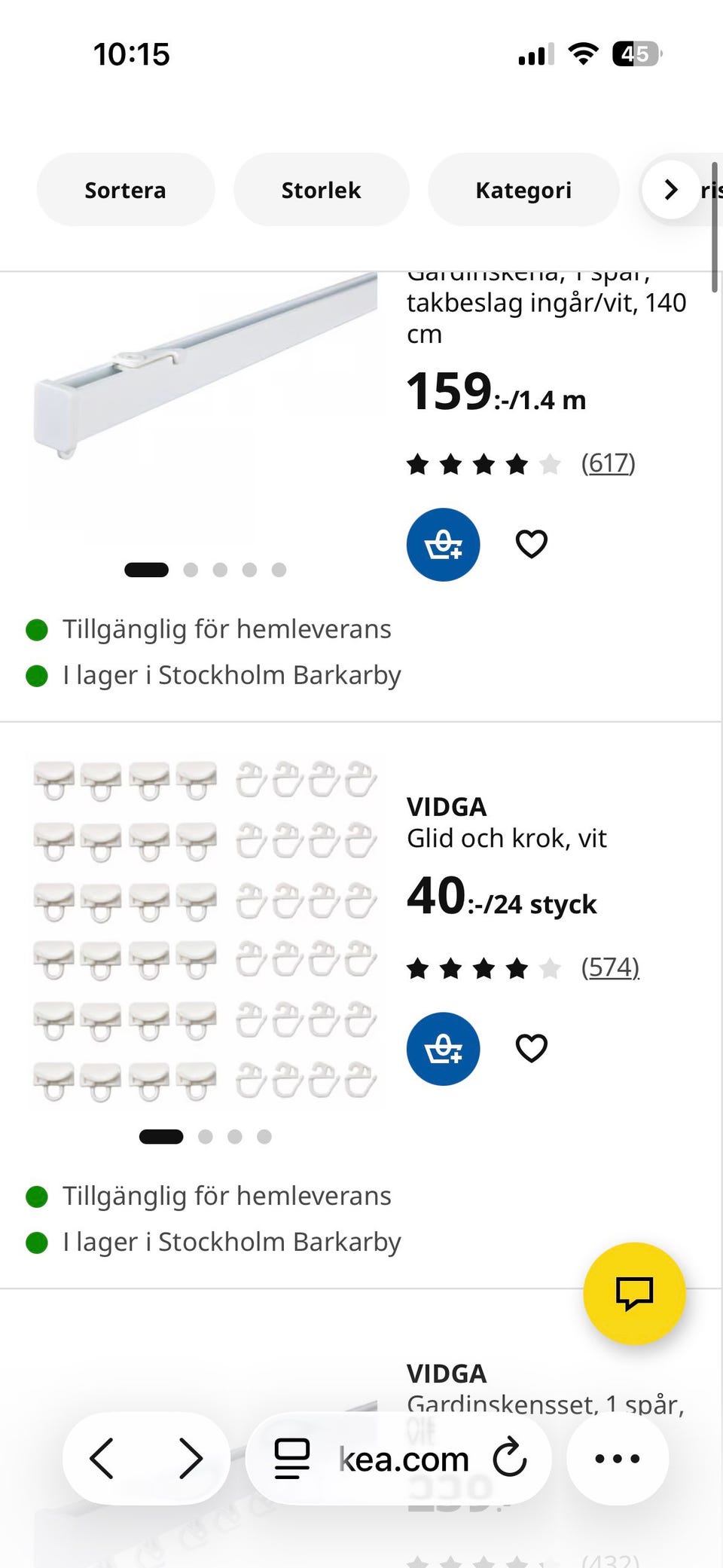Favorite VIDGA Glid och krok with heart
723x1568 pixels.
pos(531,1048)
